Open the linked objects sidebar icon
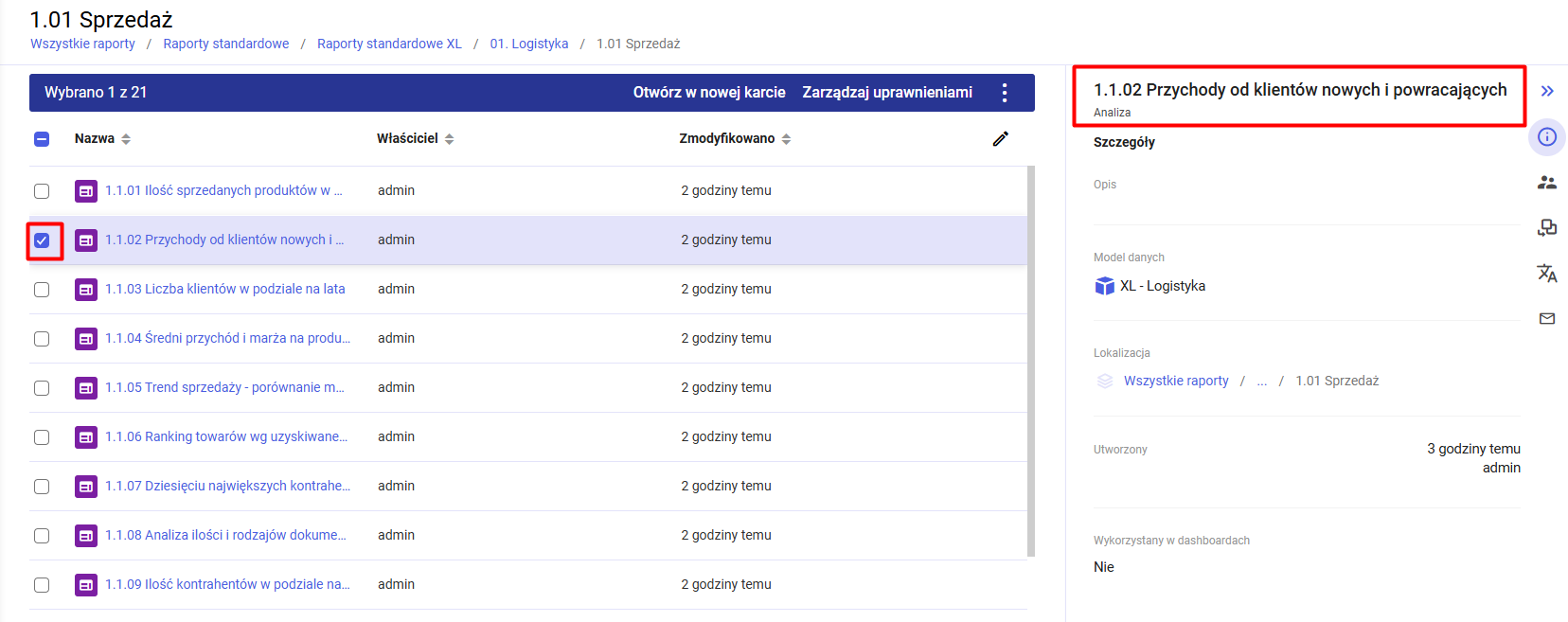Image resolution: width=1568 pixels, height=622 pixels. click(1547, 227)
